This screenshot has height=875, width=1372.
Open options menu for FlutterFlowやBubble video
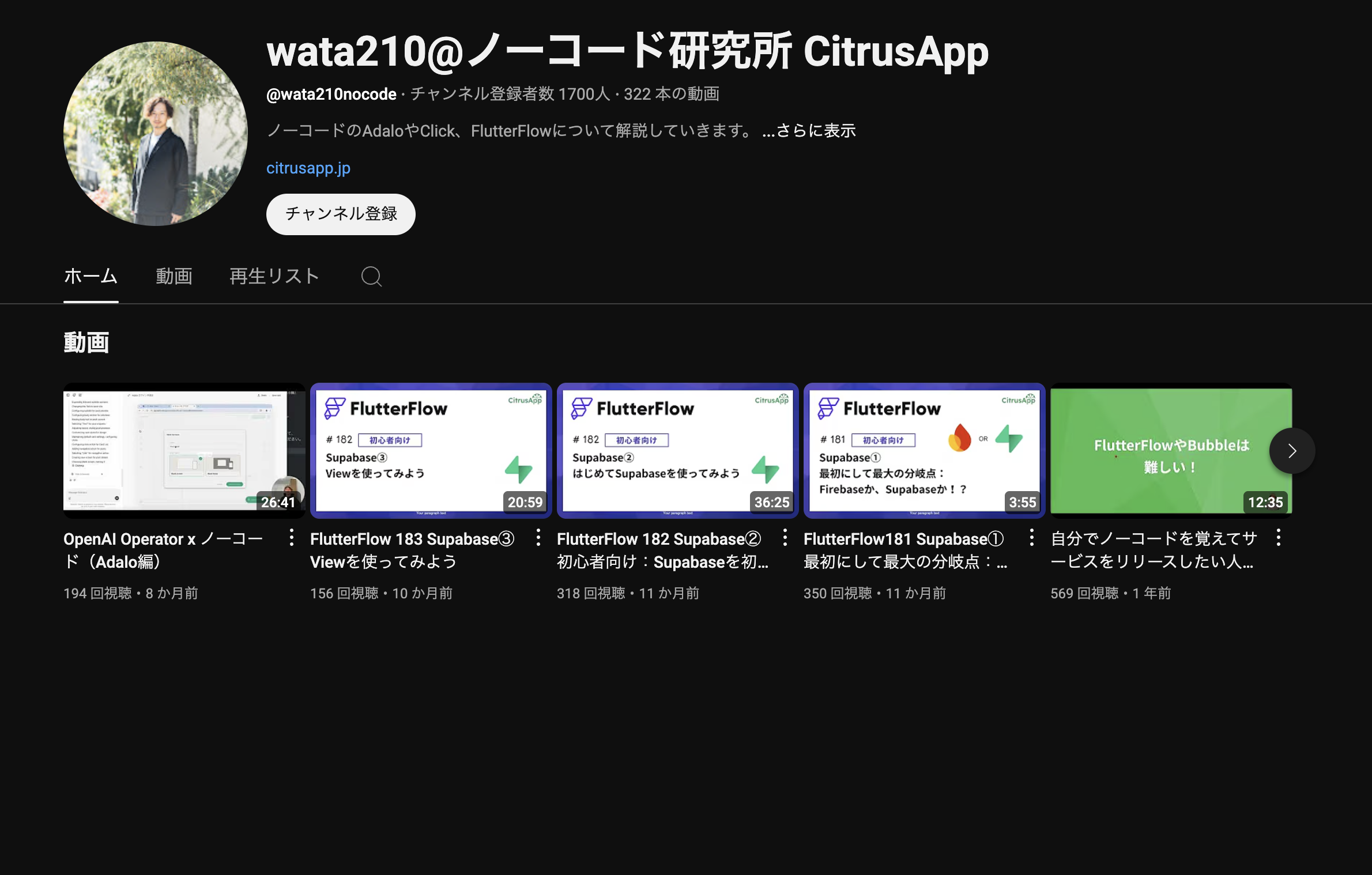[1278, 537]
